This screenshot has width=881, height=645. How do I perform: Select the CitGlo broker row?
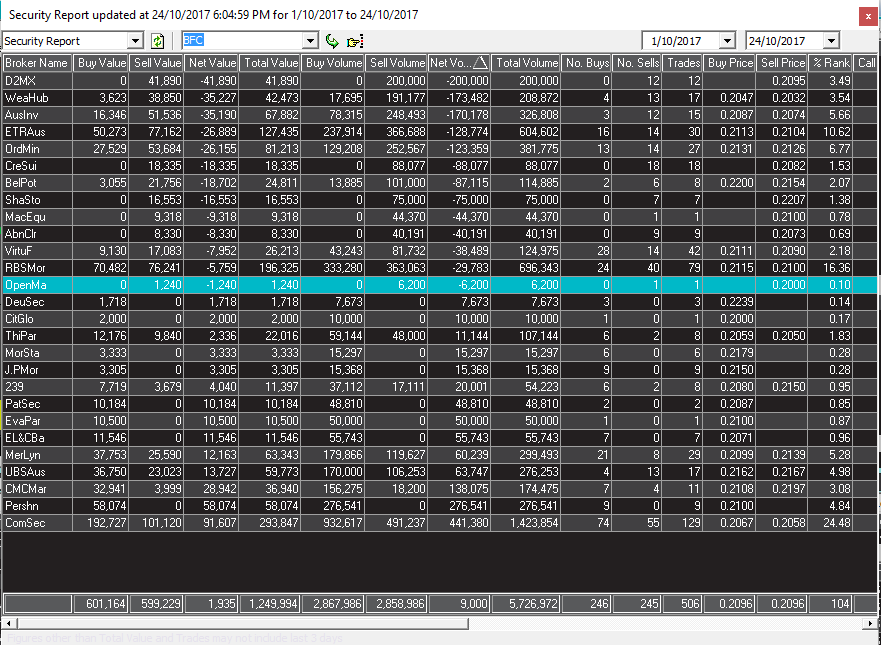tap(439, 319)
